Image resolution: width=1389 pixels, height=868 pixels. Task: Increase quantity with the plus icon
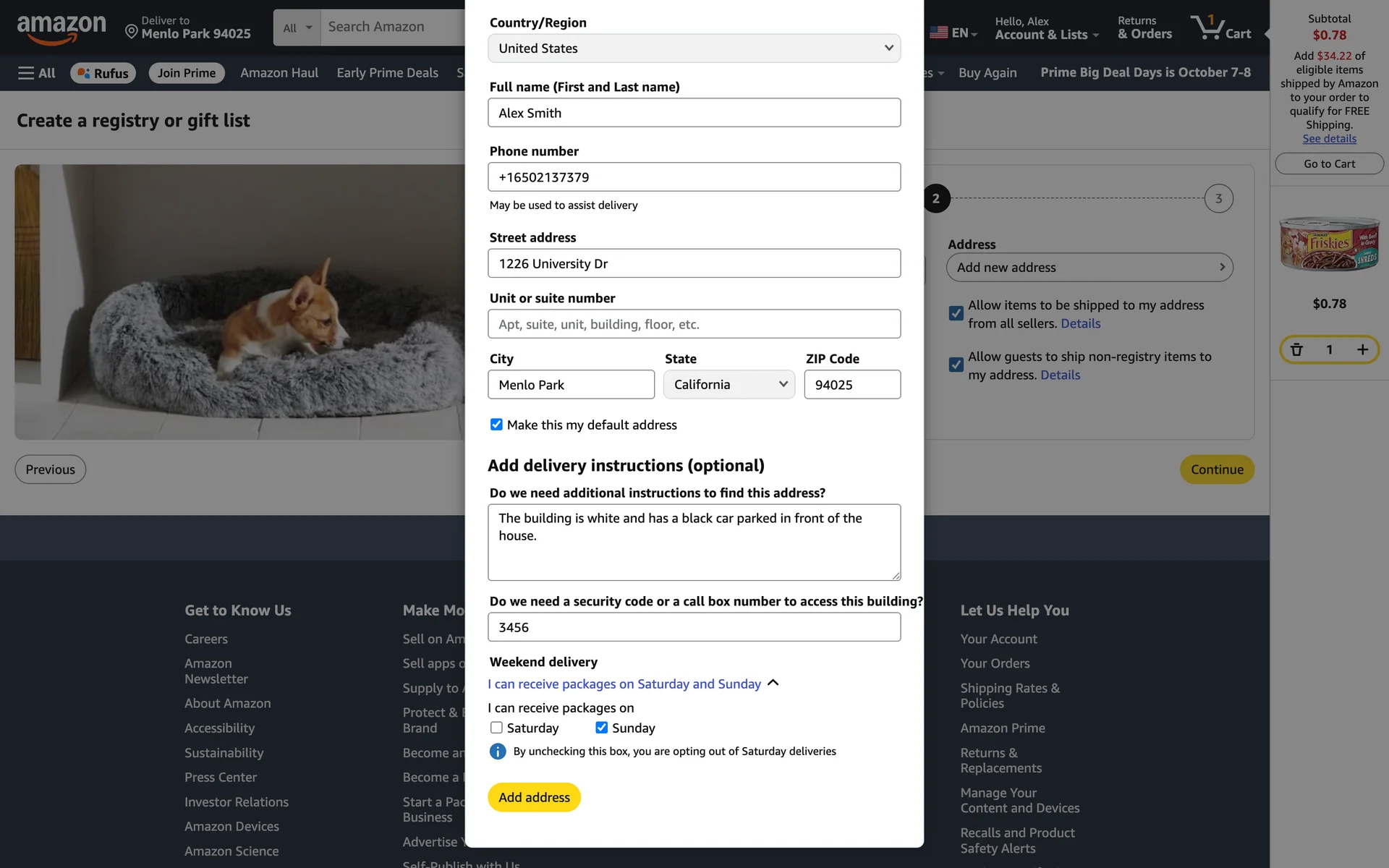tap(1362, 350)
